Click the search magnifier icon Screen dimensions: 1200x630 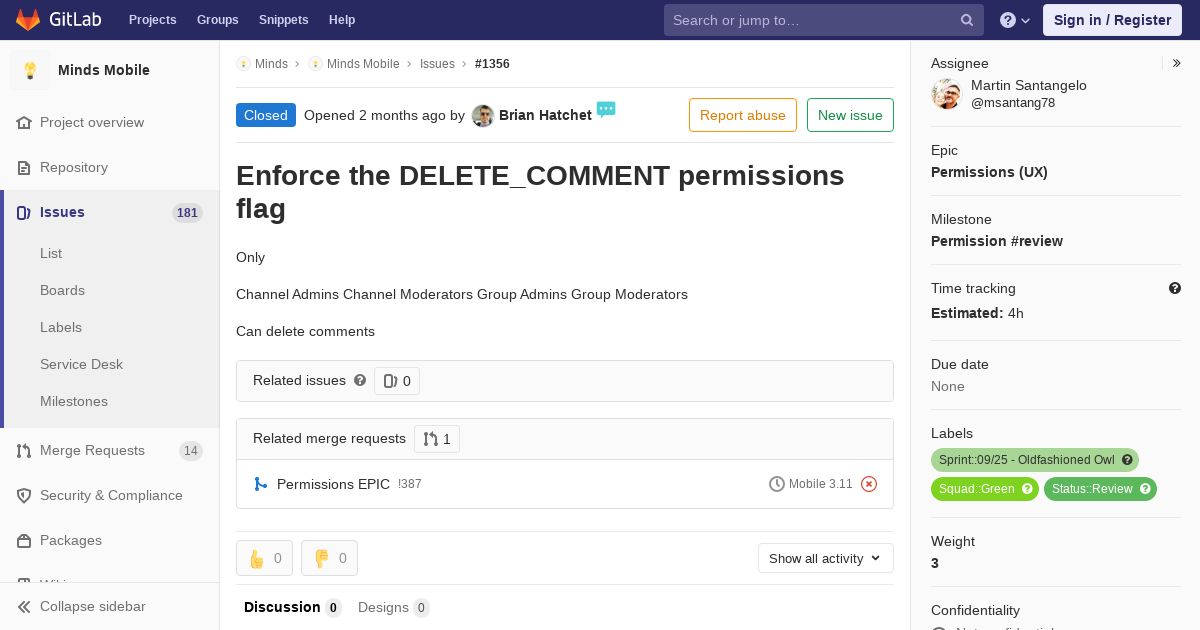(x=967, y=20)
